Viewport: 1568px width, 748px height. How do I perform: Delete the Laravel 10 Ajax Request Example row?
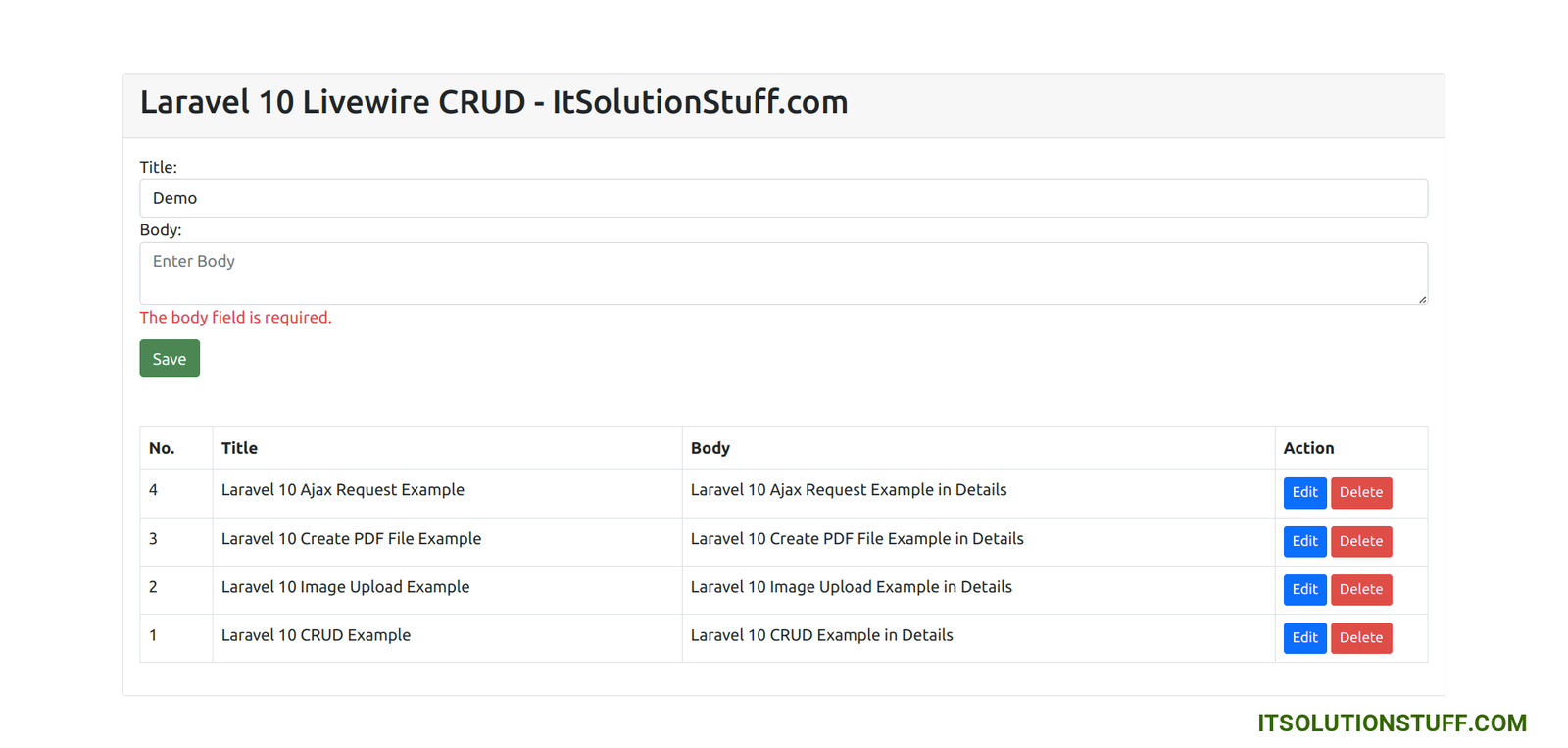(1360, 492)
